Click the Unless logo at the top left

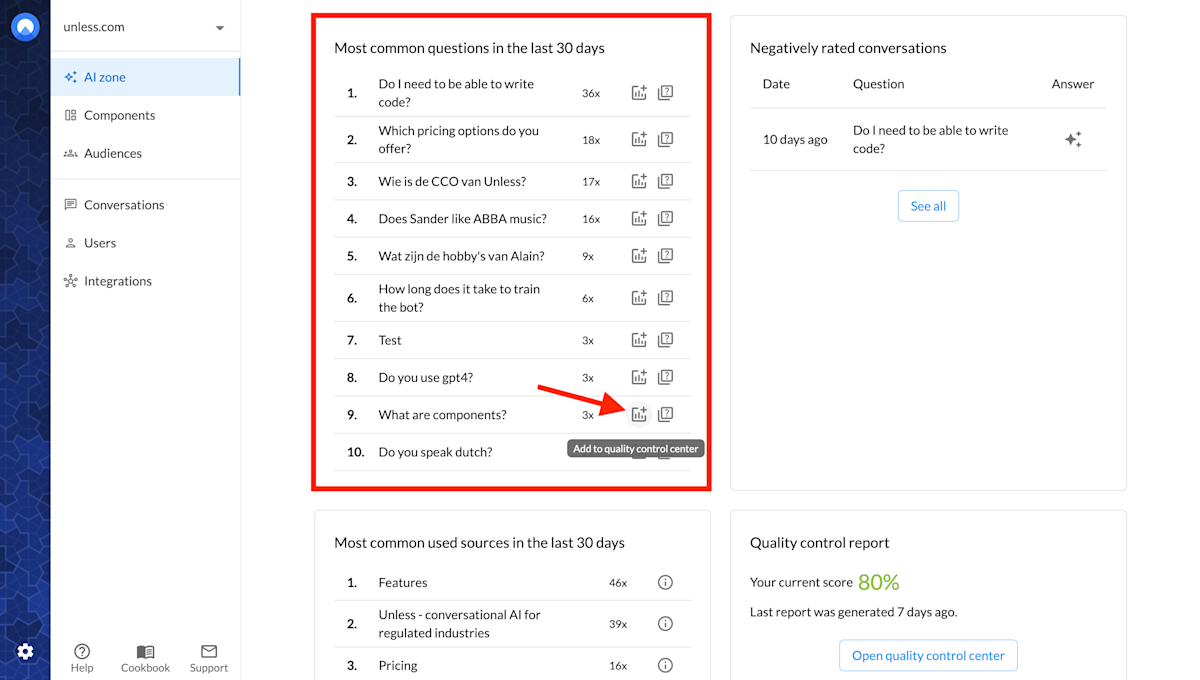25,25
